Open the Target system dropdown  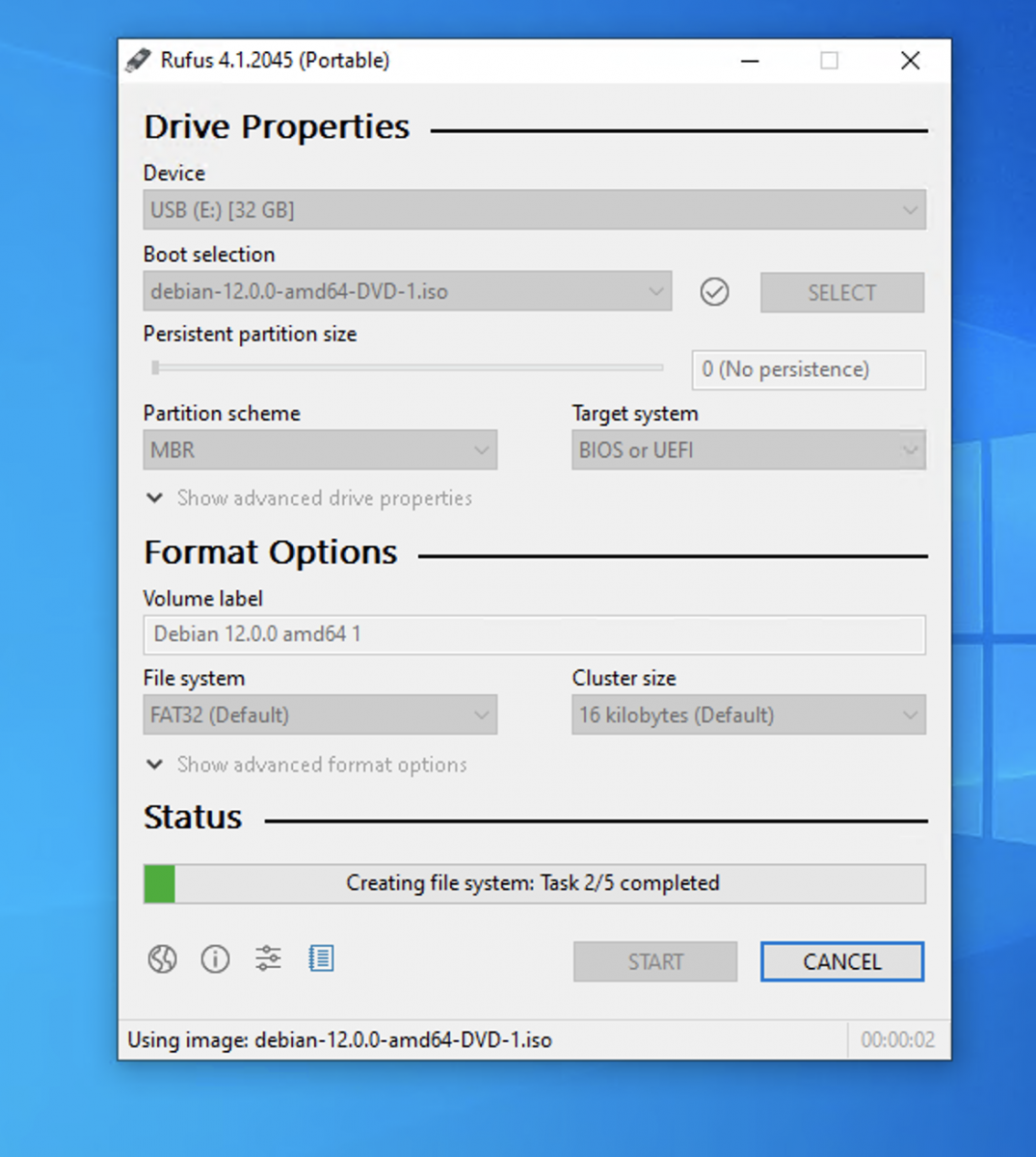[749, 450]
